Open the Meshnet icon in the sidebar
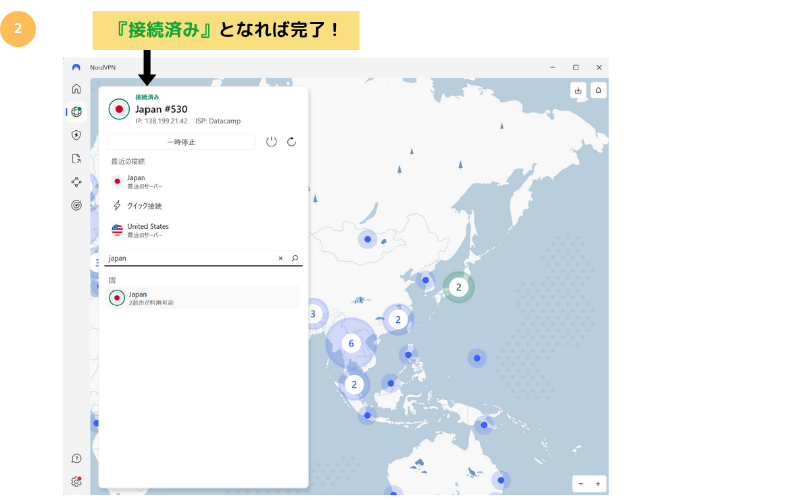Image resolution: width=800 pixels, height=500 pixels. [76, 182]
